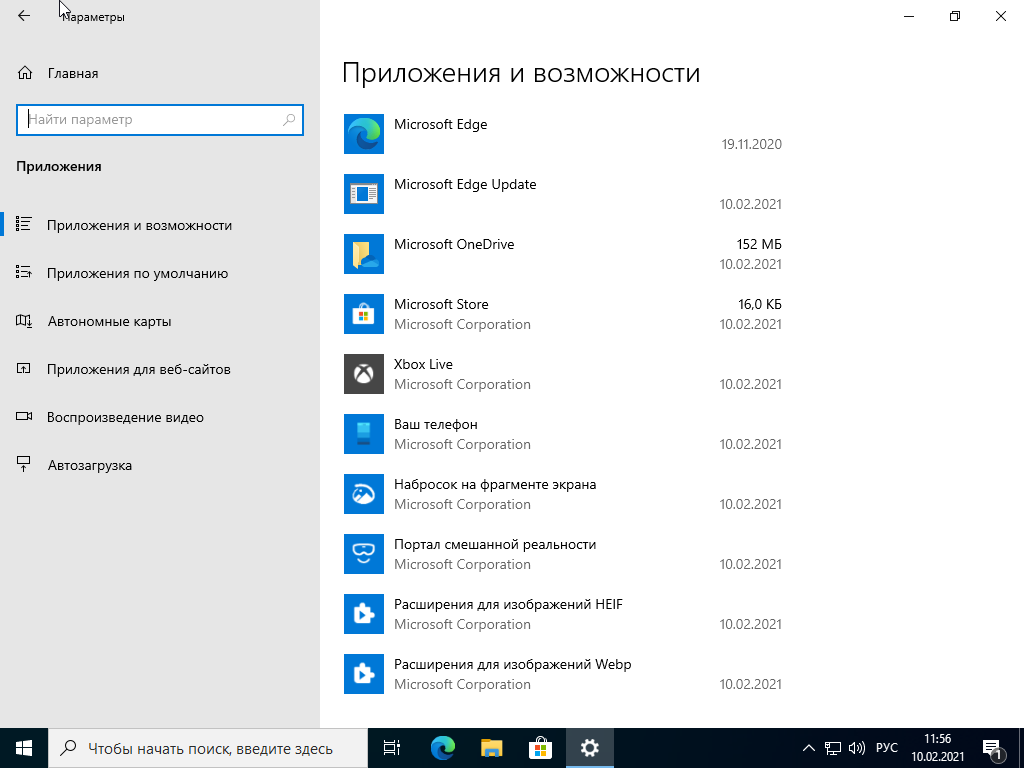Select Расширения для изображений Webp name
Image resolution: width=1024 pixels, height=768 pixels.
(x=513, y=665)
